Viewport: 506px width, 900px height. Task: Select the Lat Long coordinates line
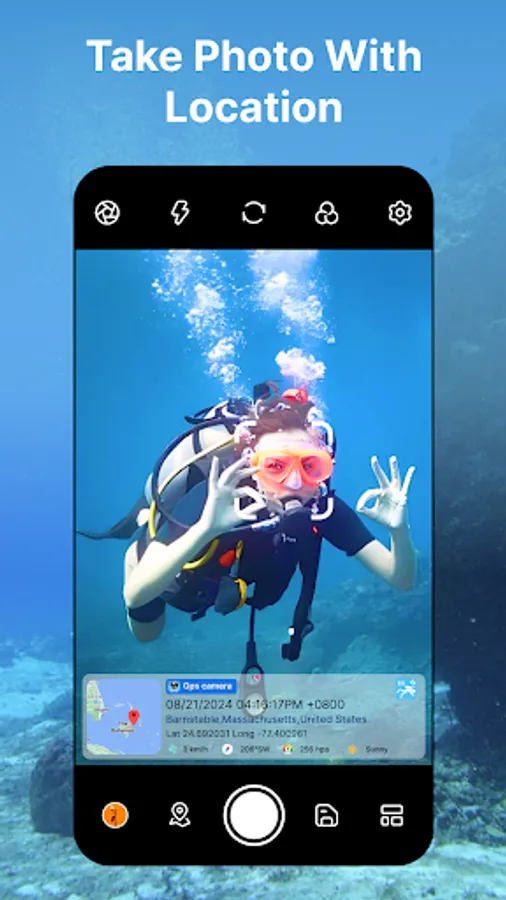[x=236, y=733]
